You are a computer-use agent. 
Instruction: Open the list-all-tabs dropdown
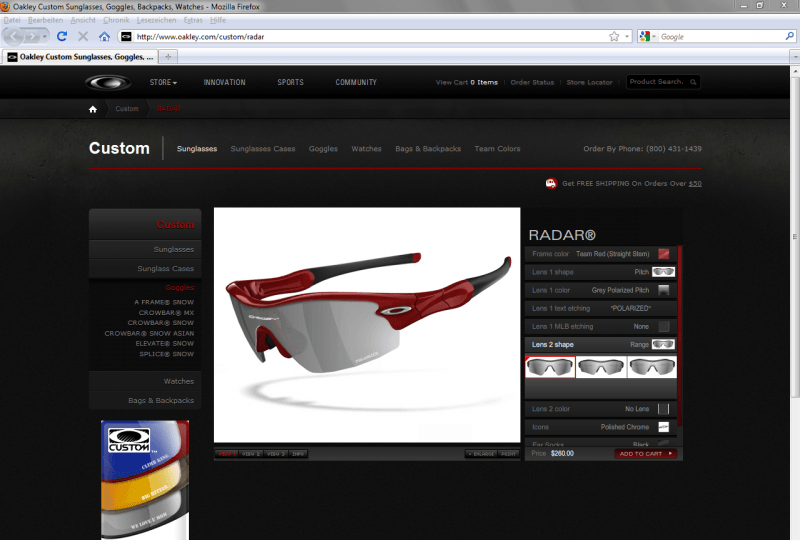(x=794, y=57)
